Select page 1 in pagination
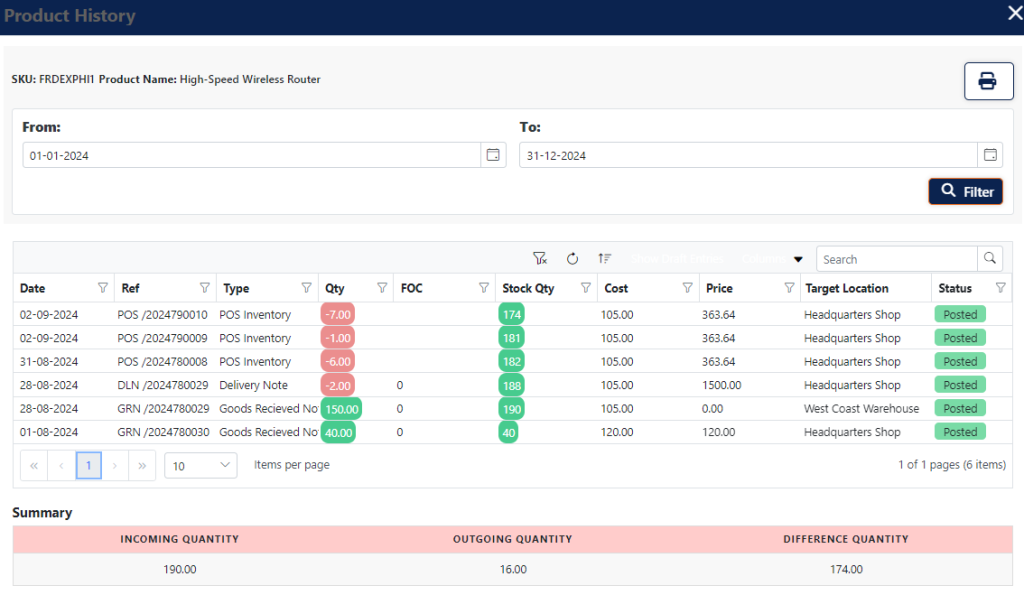The image size is (1024, 595). 88,465
